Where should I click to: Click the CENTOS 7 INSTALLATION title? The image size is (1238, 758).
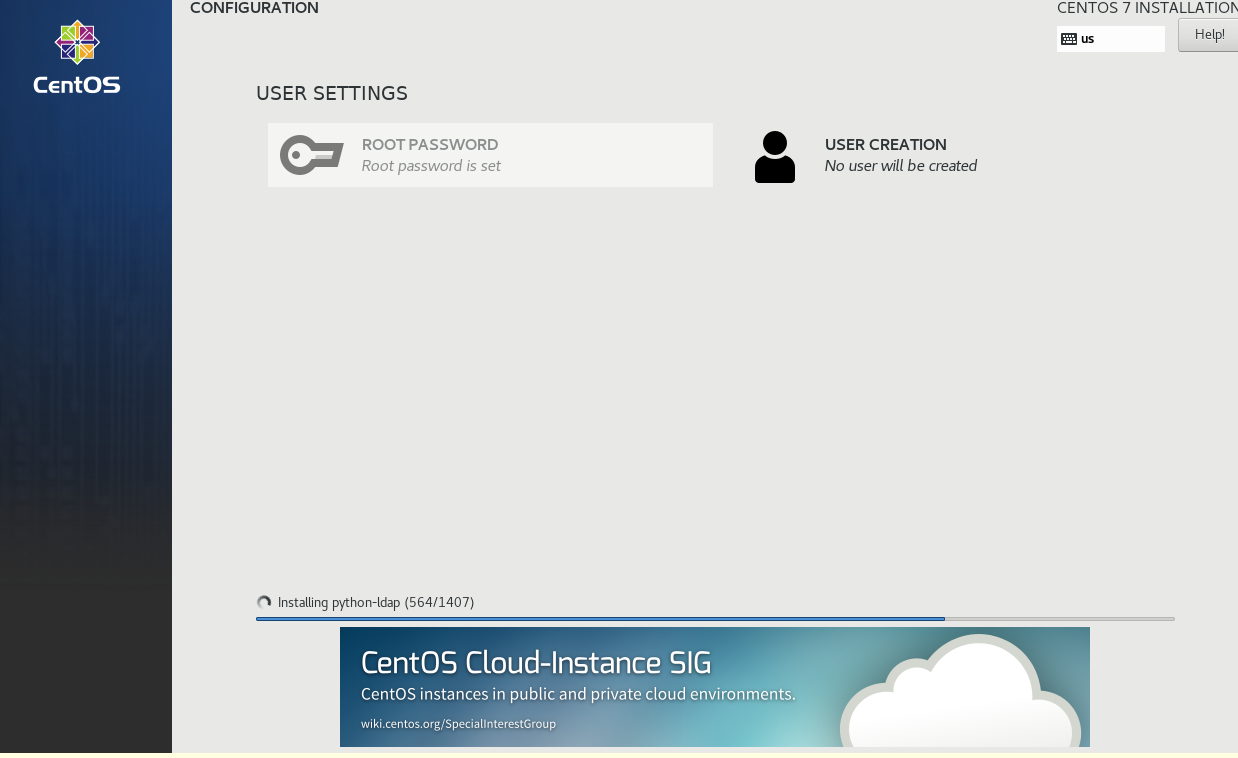tap(1147, 8)
